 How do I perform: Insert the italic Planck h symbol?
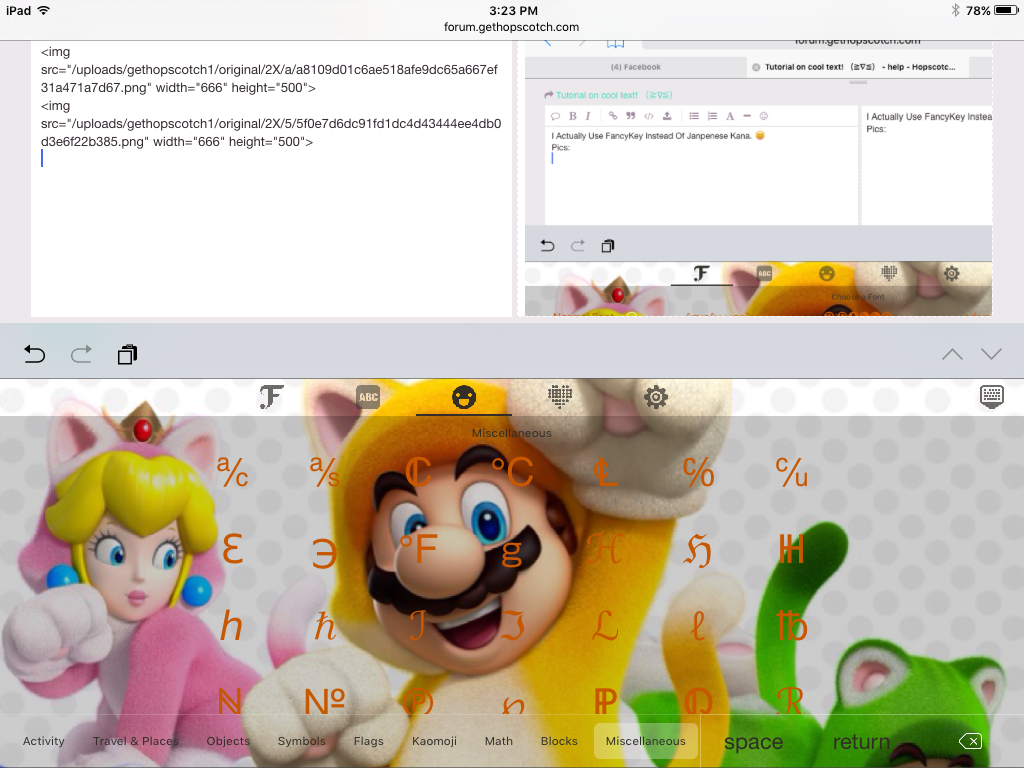[x=232, y=626]
